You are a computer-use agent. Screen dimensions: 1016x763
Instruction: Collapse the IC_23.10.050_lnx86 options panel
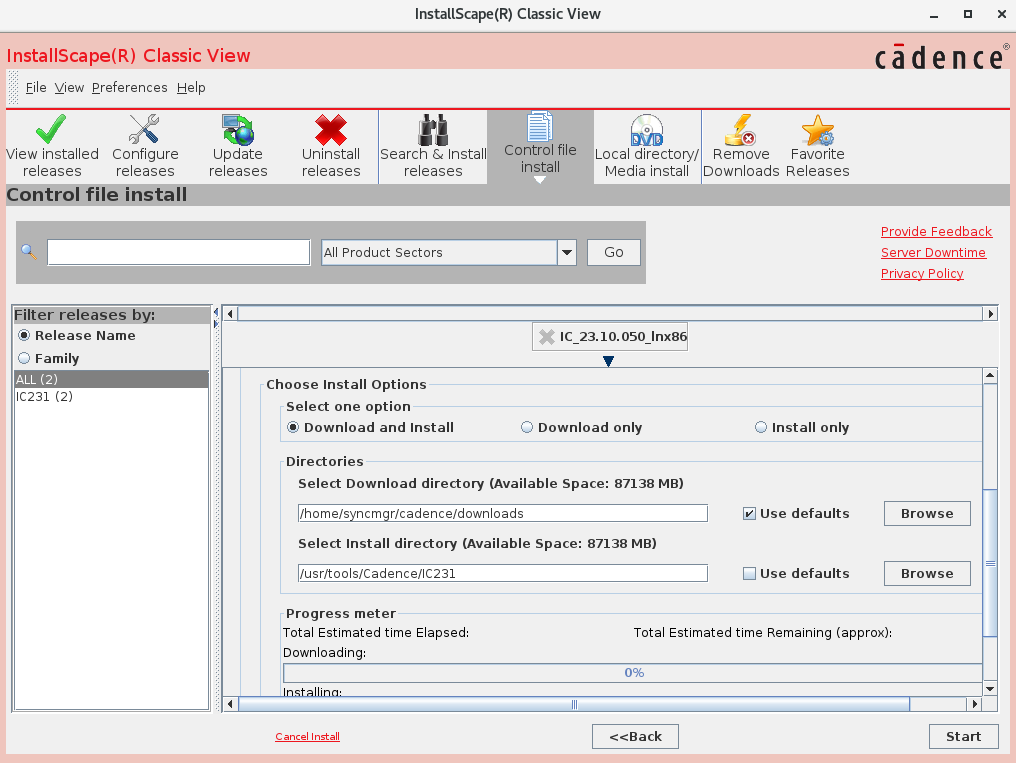pyautogui.click(x=608, y=361)
